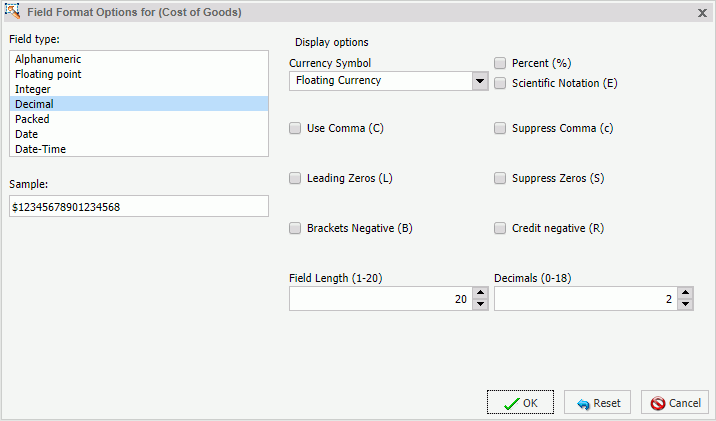716x421 pixels.
Task: Enable Percent (%) display option
Action: click(x=500, y=63)
